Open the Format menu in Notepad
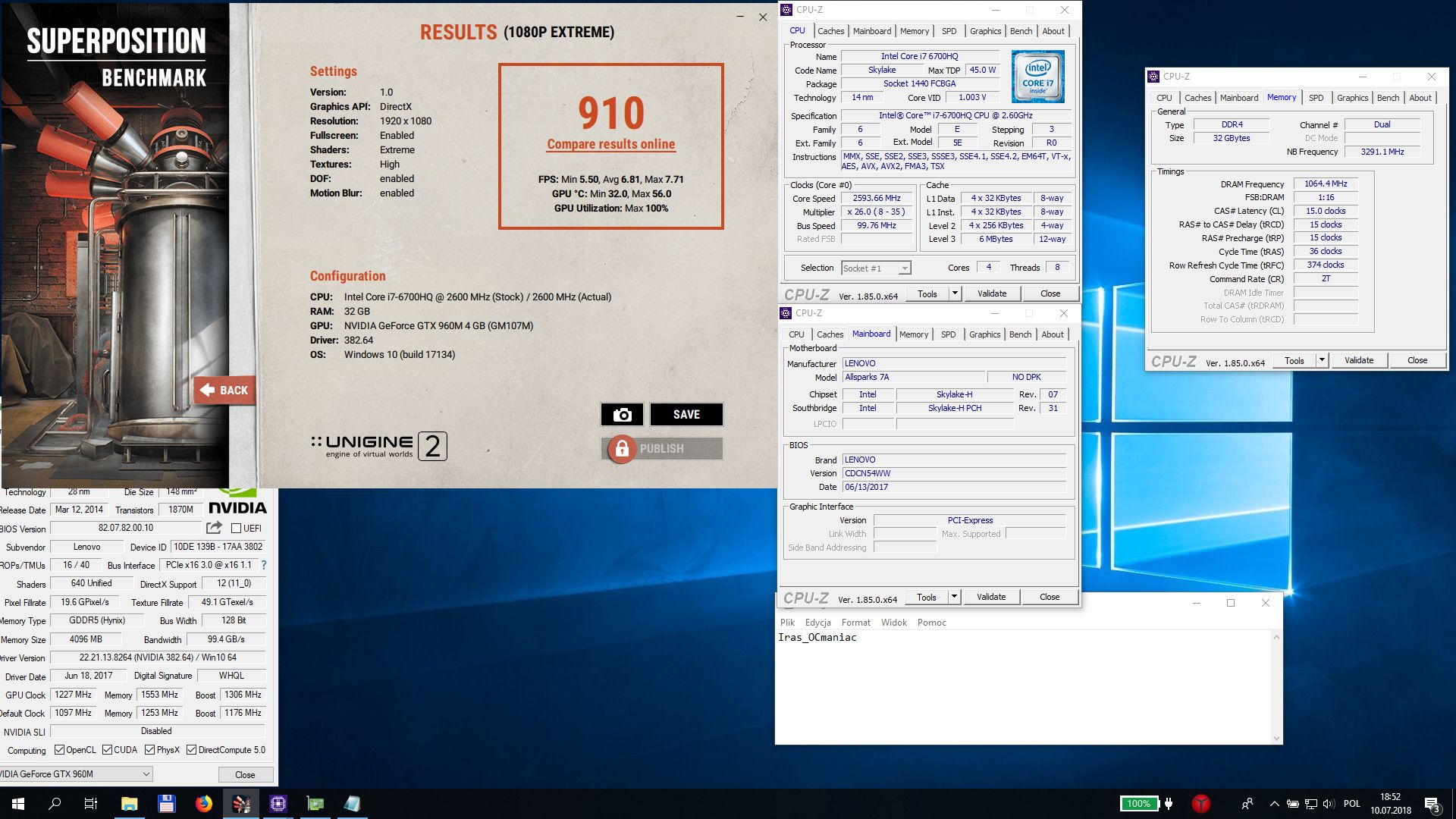The image size is (1456, 819). coord(855,623)
